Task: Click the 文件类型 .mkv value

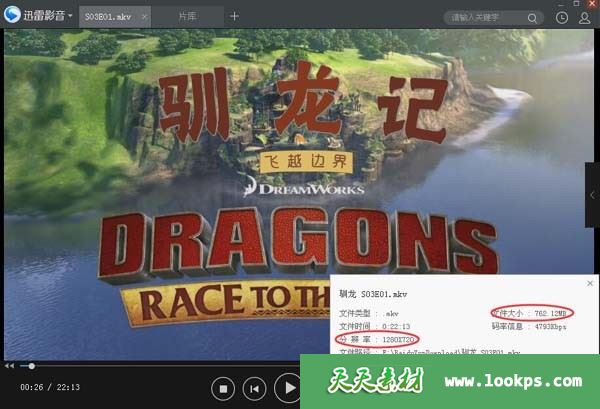Action: pyautogui.click(x=390, y=314)
